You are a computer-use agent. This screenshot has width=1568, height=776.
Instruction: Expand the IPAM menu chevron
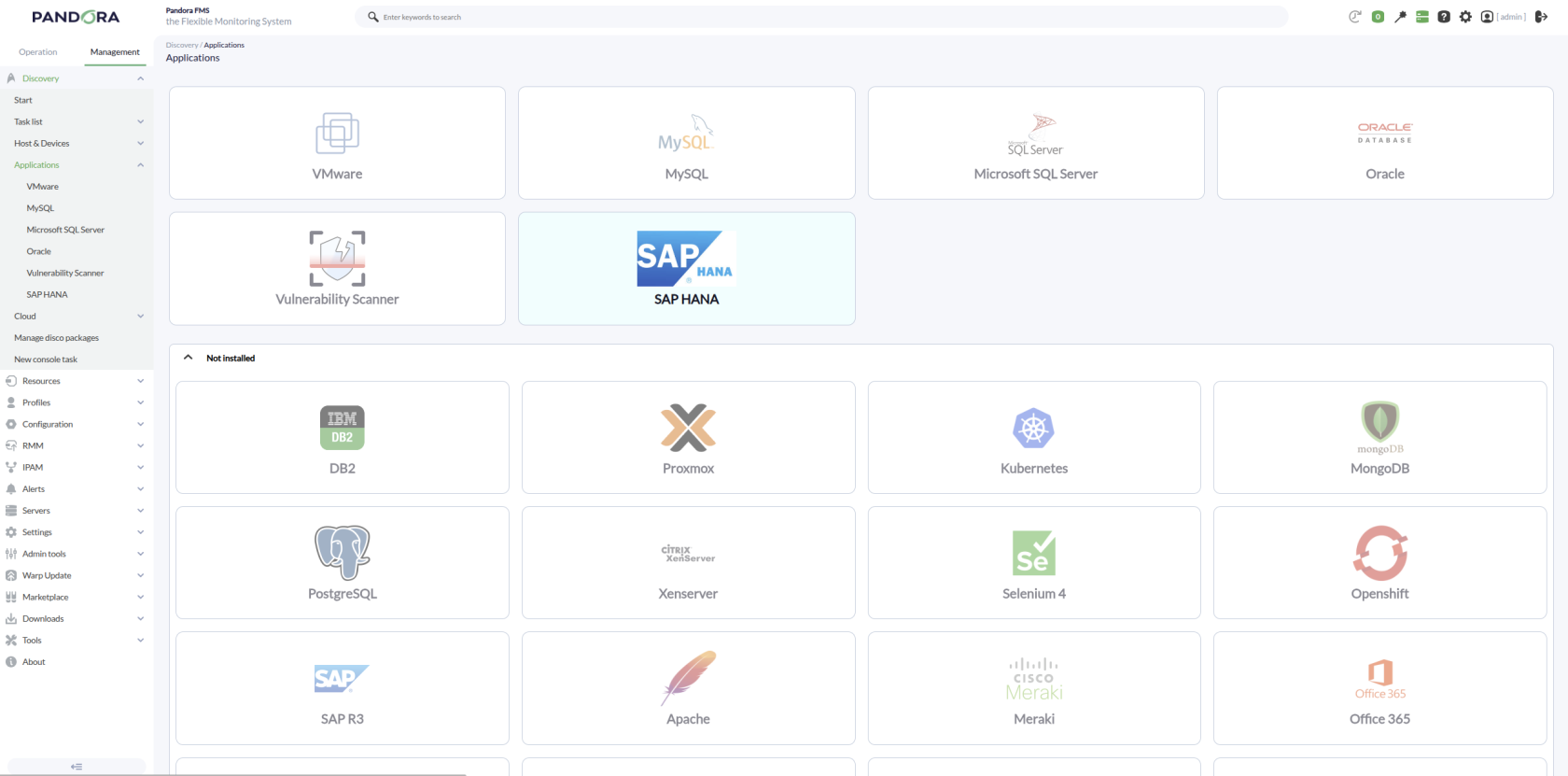pos(141,468)
